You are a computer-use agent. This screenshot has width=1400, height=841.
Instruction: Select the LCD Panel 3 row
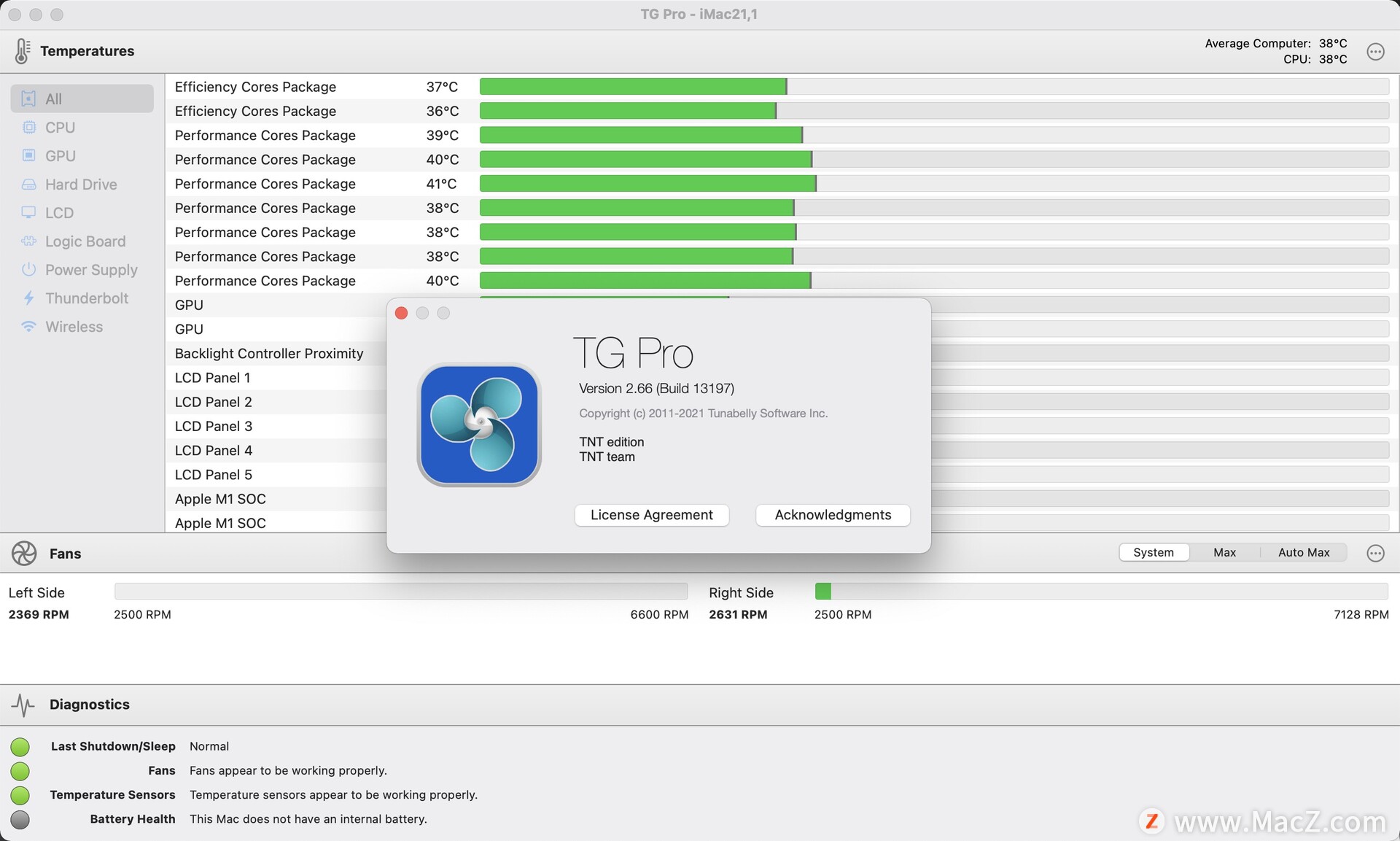(277, 426)
